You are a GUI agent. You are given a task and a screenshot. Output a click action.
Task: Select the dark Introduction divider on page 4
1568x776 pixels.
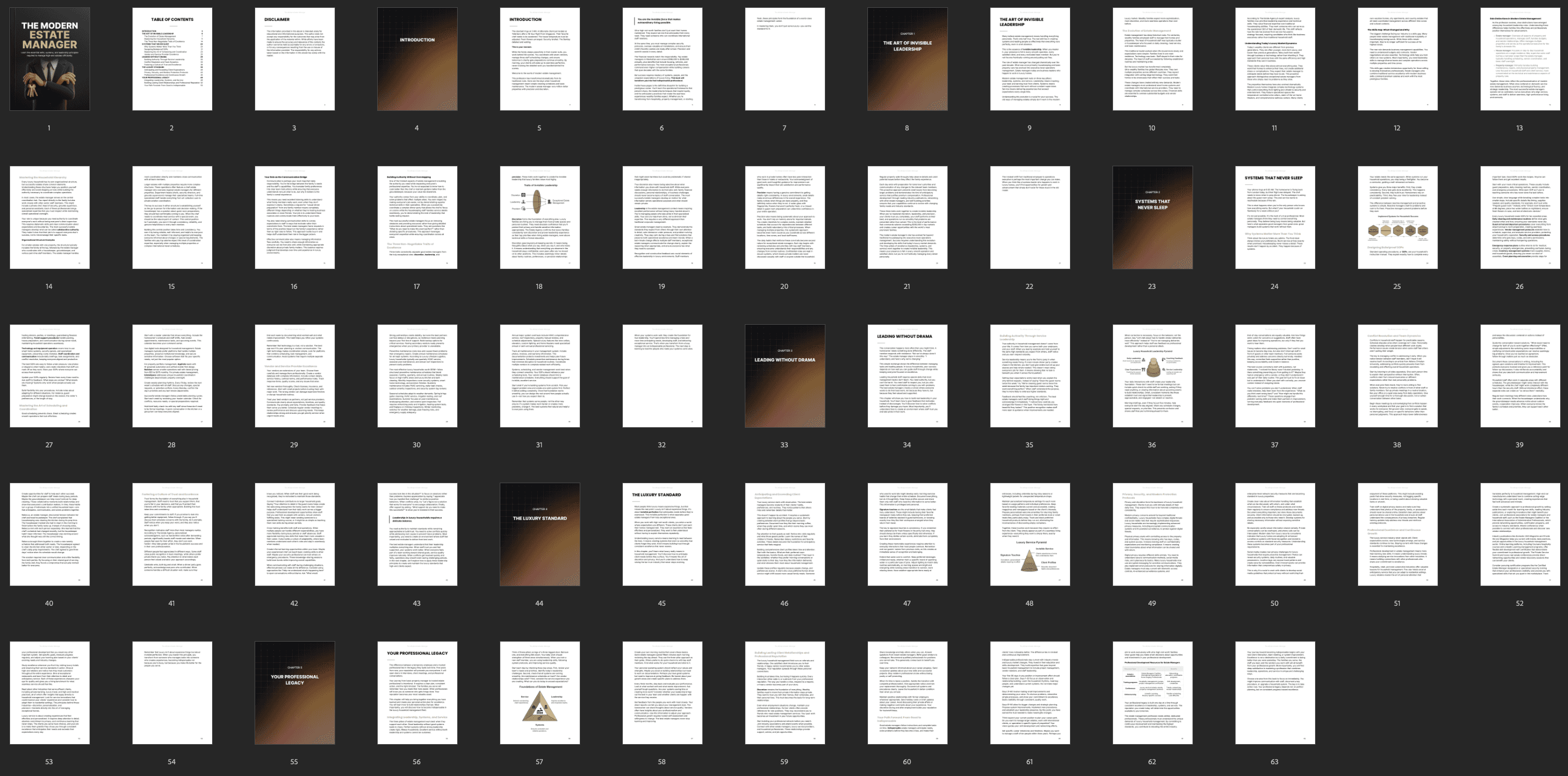(x=417, y=59)
